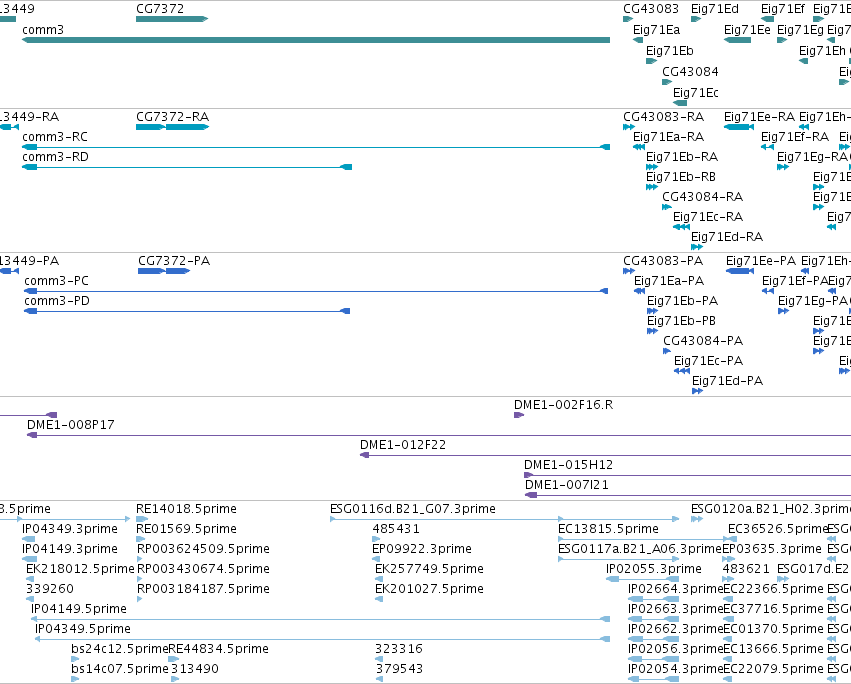Screen dimensions: 851x684
Task: Select the 313490 EST label
Action: click(x=195, y=669)
